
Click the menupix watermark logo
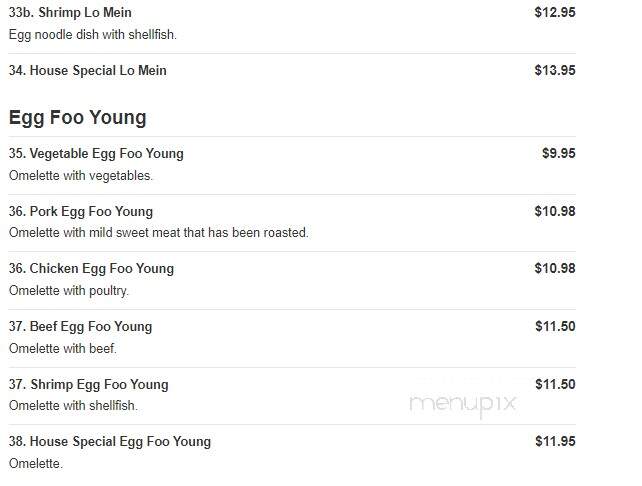pos(463,404)
